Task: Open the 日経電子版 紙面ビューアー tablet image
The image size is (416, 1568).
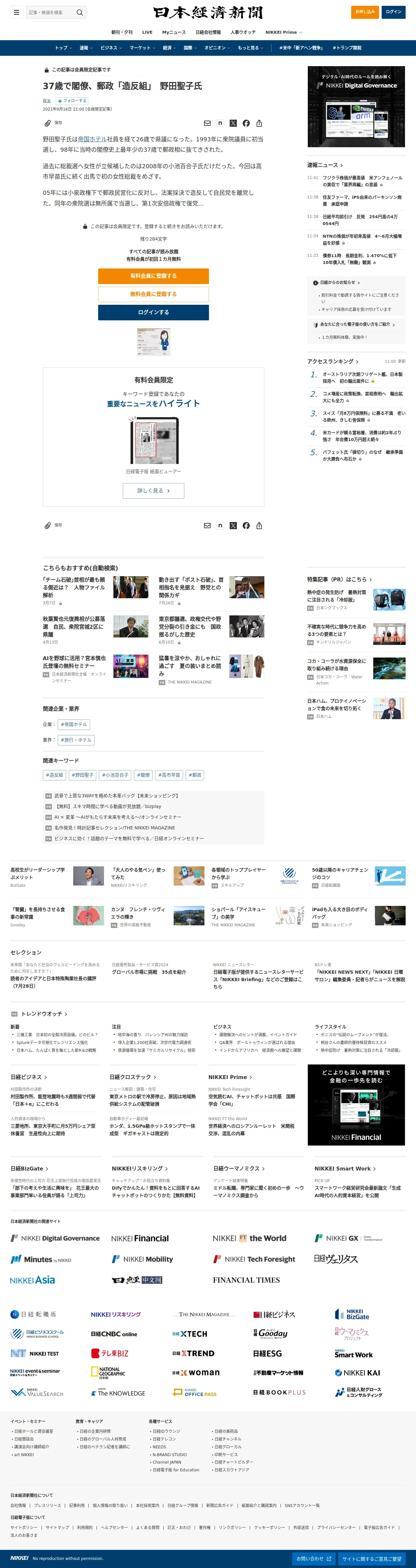Action: tap(153, 441)
